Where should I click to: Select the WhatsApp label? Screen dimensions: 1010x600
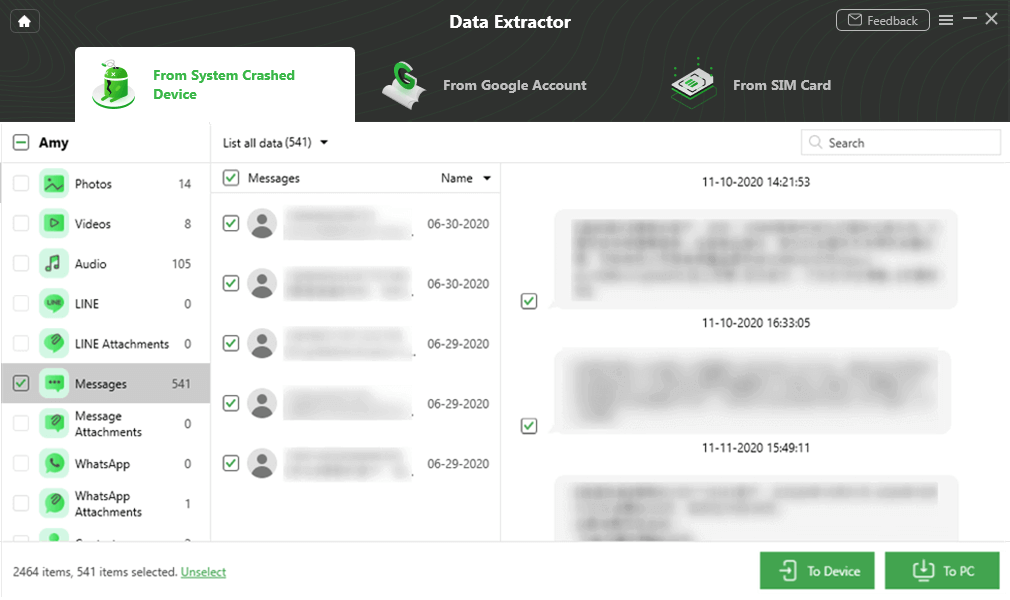(x=102, y=464)
